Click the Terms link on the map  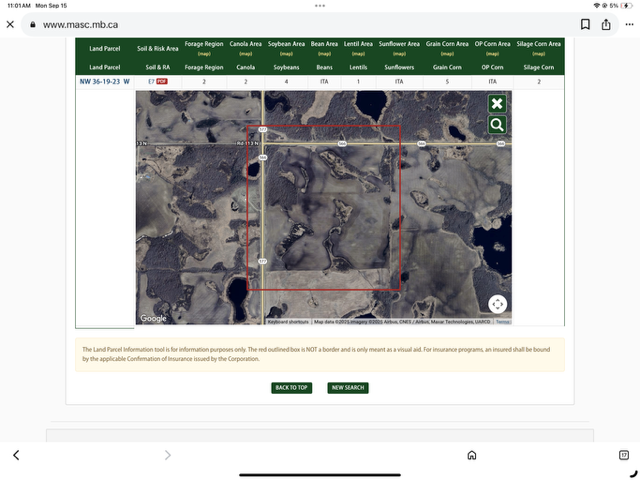[x=503, y=322]
